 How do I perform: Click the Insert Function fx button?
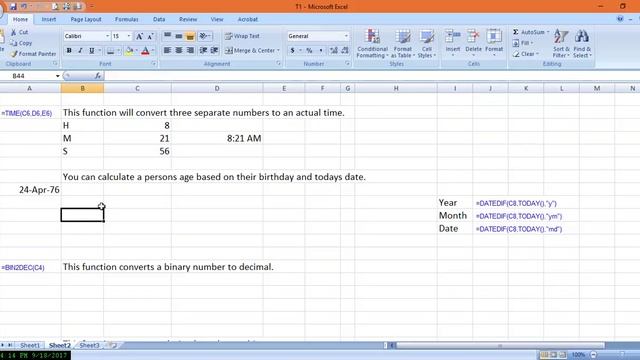98,76
